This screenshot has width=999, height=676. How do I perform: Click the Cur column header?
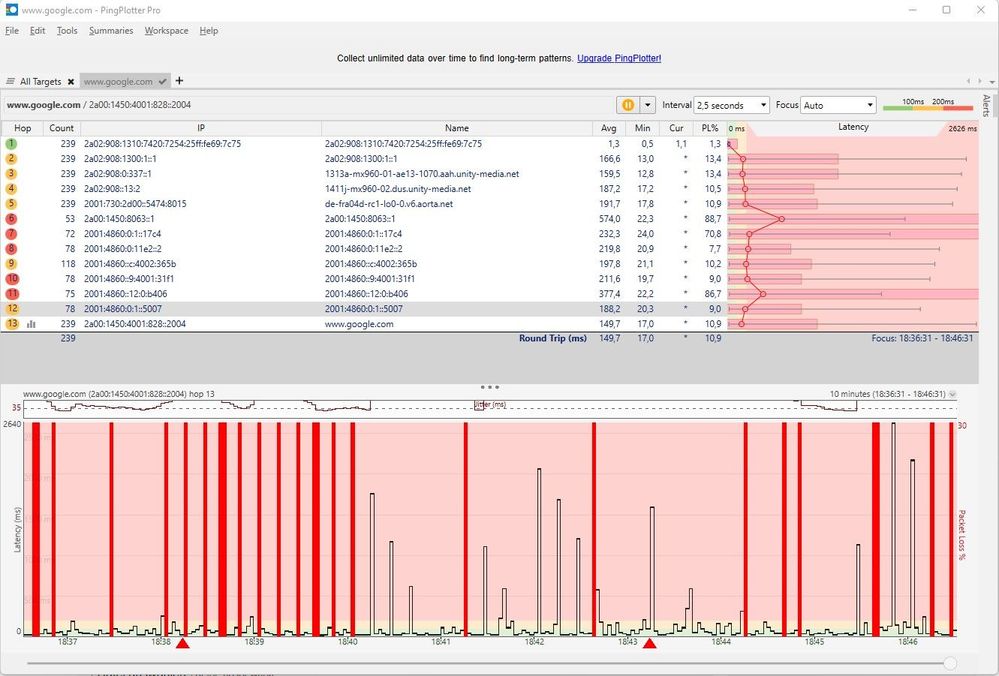pyautogui.click(x=676, y=128)
